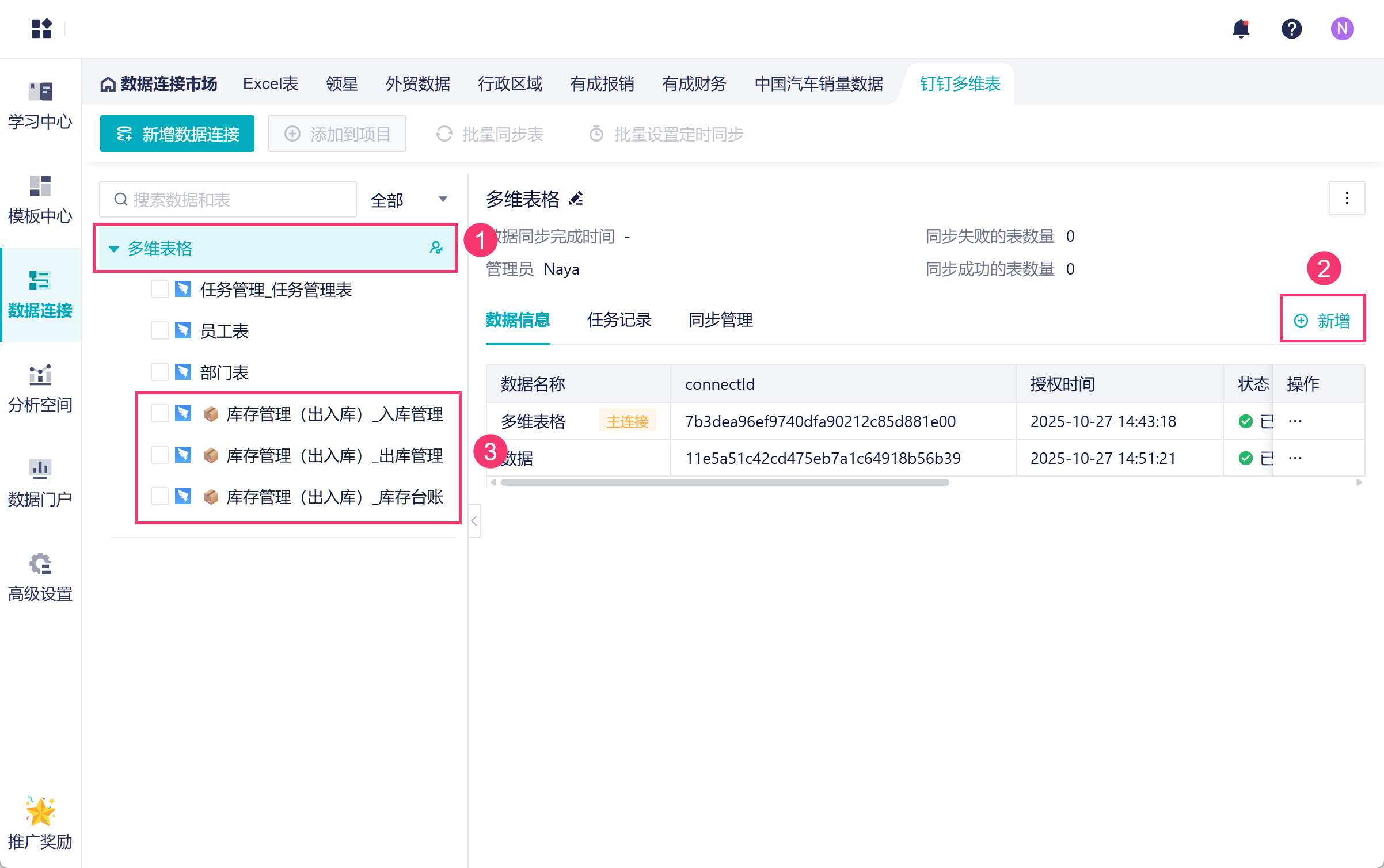Click the 新增数据连接 button
The width and height of the screenshot is (1384, 868).
pos(177,134)
